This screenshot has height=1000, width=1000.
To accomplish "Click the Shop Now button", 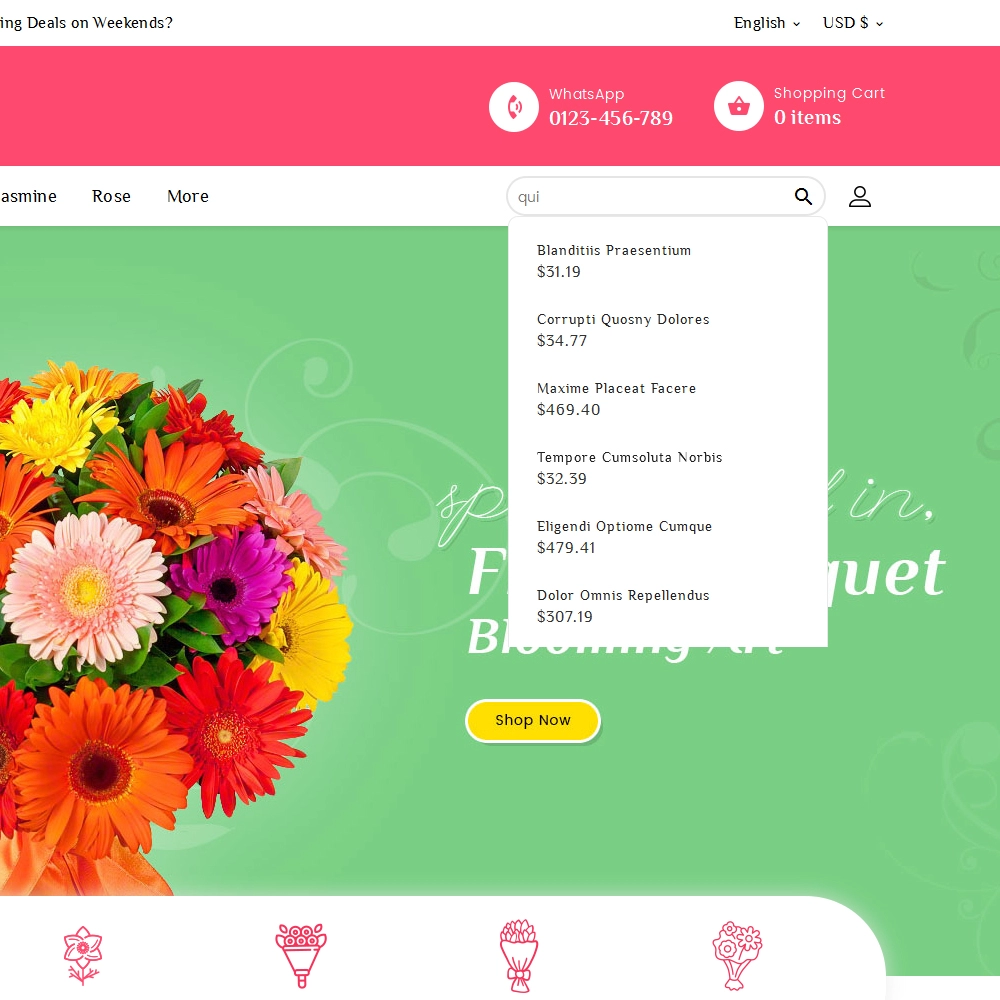I will click(533, 721).
